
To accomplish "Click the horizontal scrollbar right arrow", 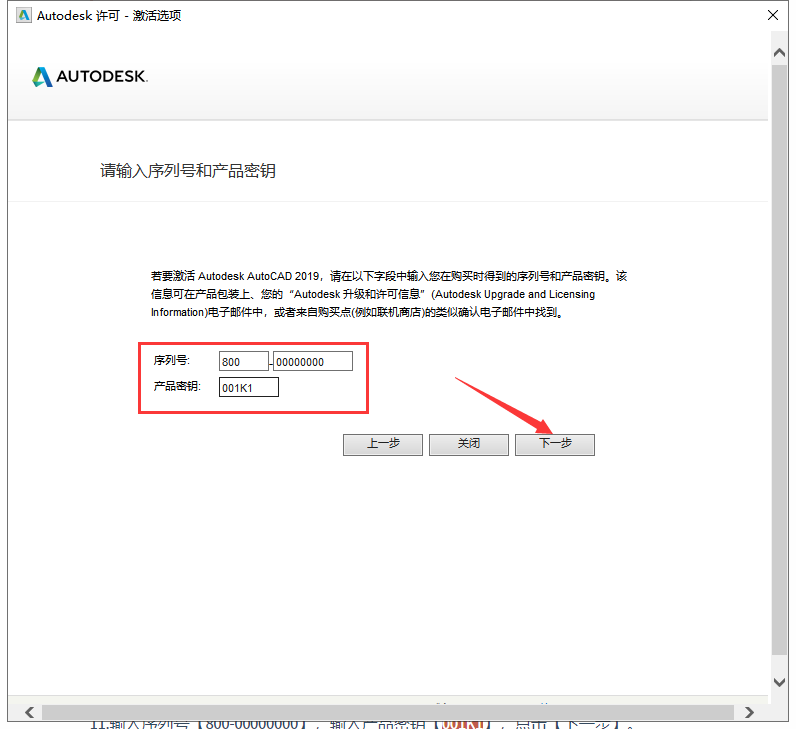I will pos(749,712).
